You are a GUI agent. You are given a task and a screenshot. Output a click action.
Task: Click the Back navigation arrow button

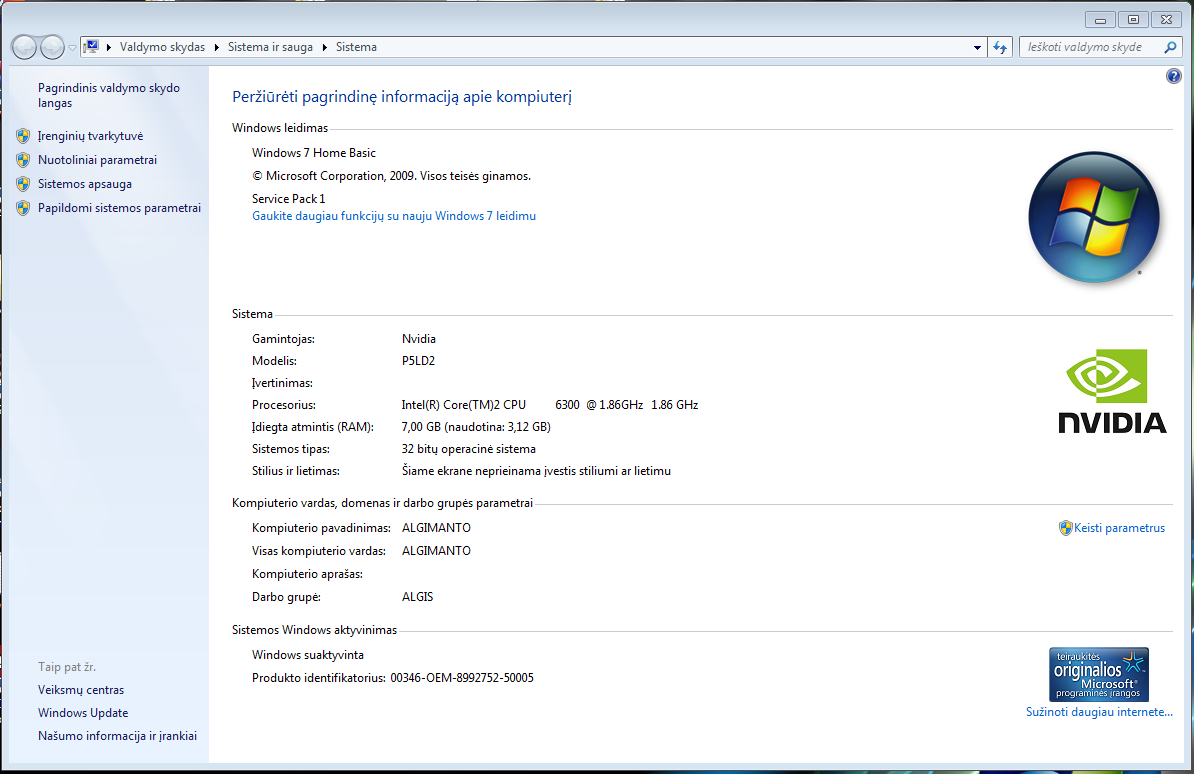pyautogui.click(x=24, y=47)
